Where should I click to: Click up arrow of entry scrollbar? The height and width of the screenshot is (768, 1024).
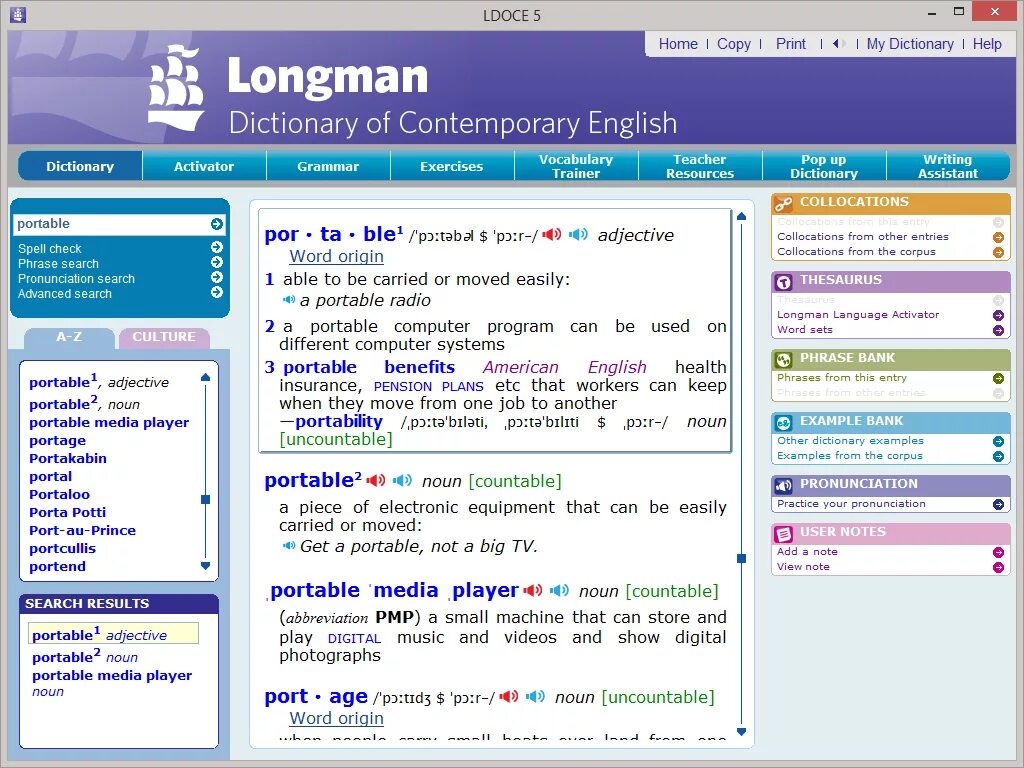741,216
